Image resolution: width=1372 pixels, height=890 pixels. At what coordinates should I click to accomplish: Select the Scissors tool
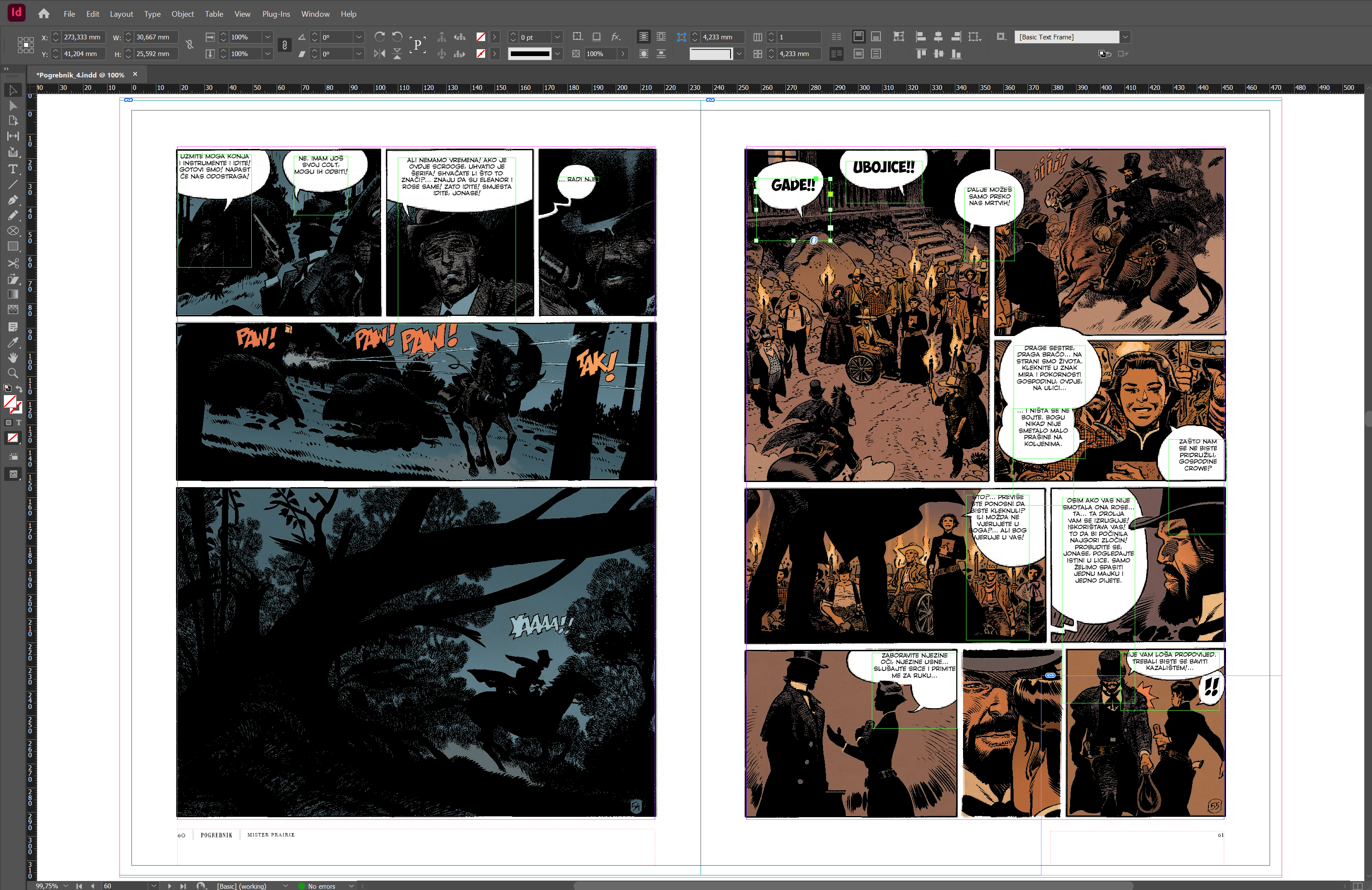coord(13,263)
